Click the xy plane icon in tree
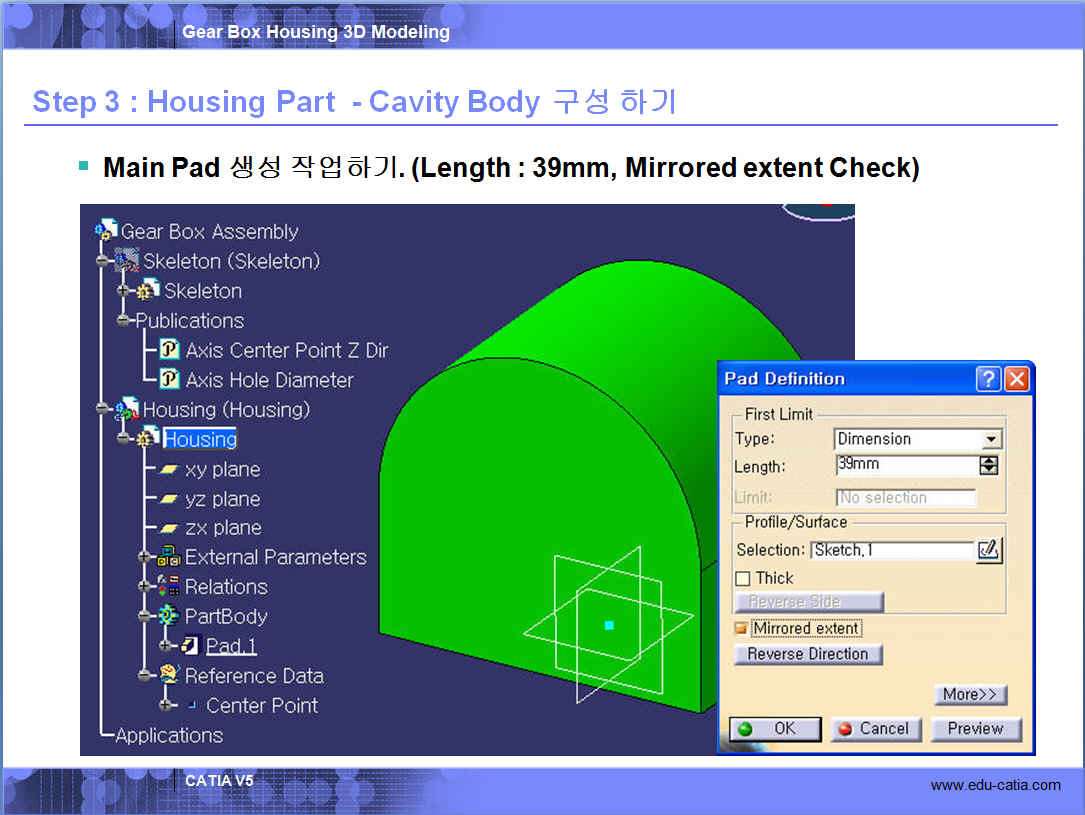Viewport: 1085px width, 815px height. 169,469
